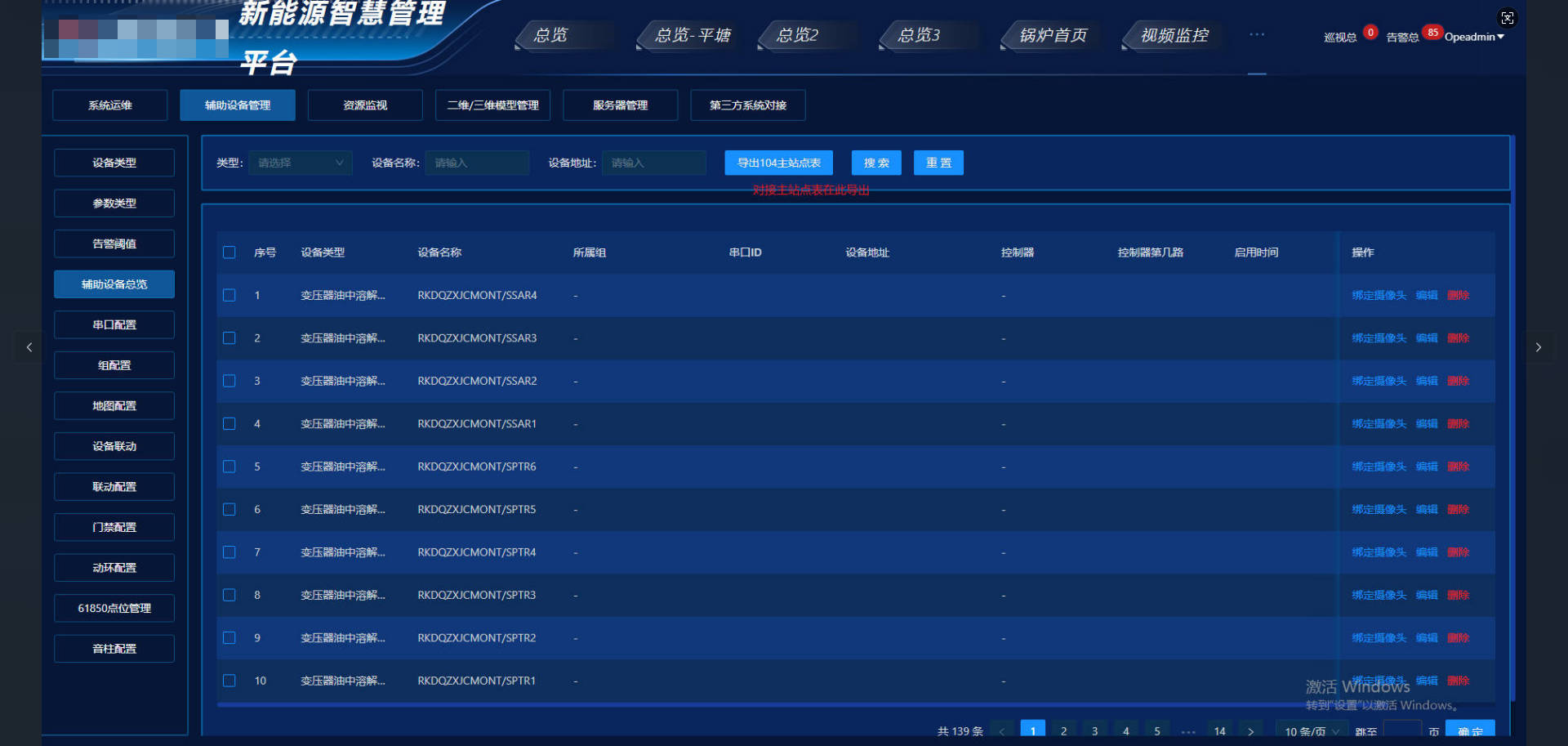Open 组配置 in the sidebar
This screenshot has width=1568, height=746.
click(114, 365)
